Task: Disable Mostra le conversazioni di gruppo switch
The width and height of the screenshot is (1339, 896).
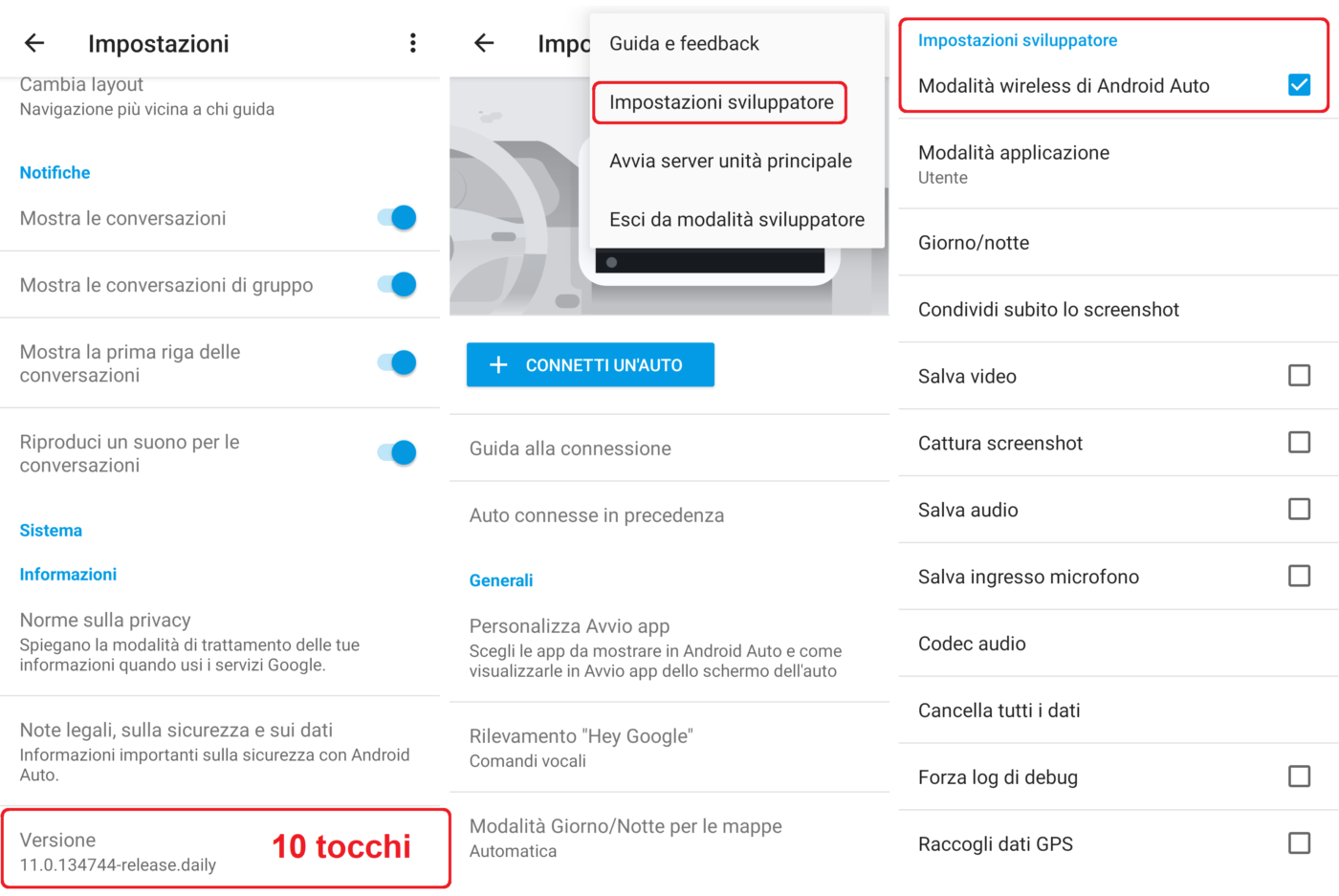Action: click(397, 285)
